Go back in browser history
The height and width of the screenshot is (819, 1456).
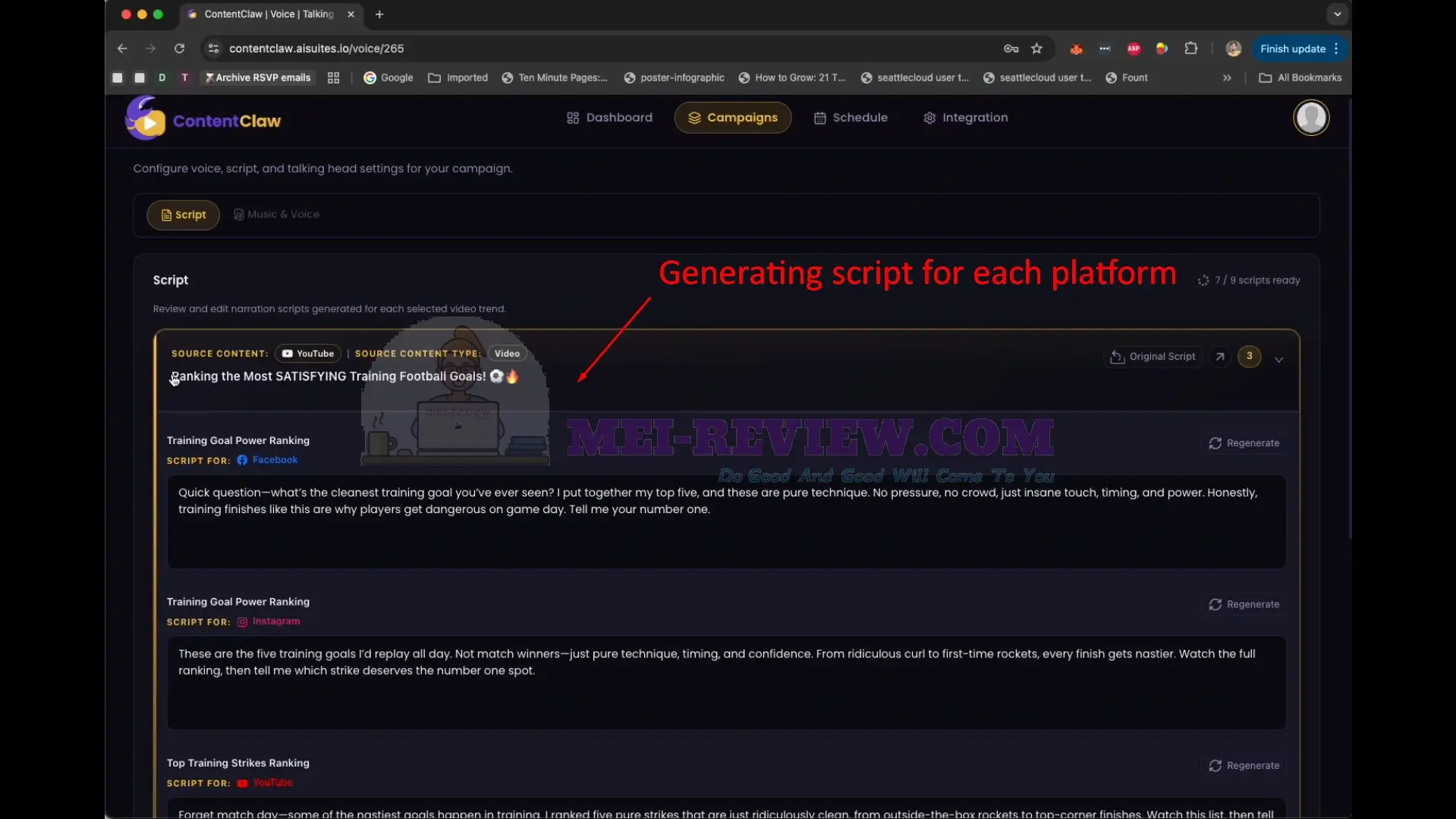(122, 49)
